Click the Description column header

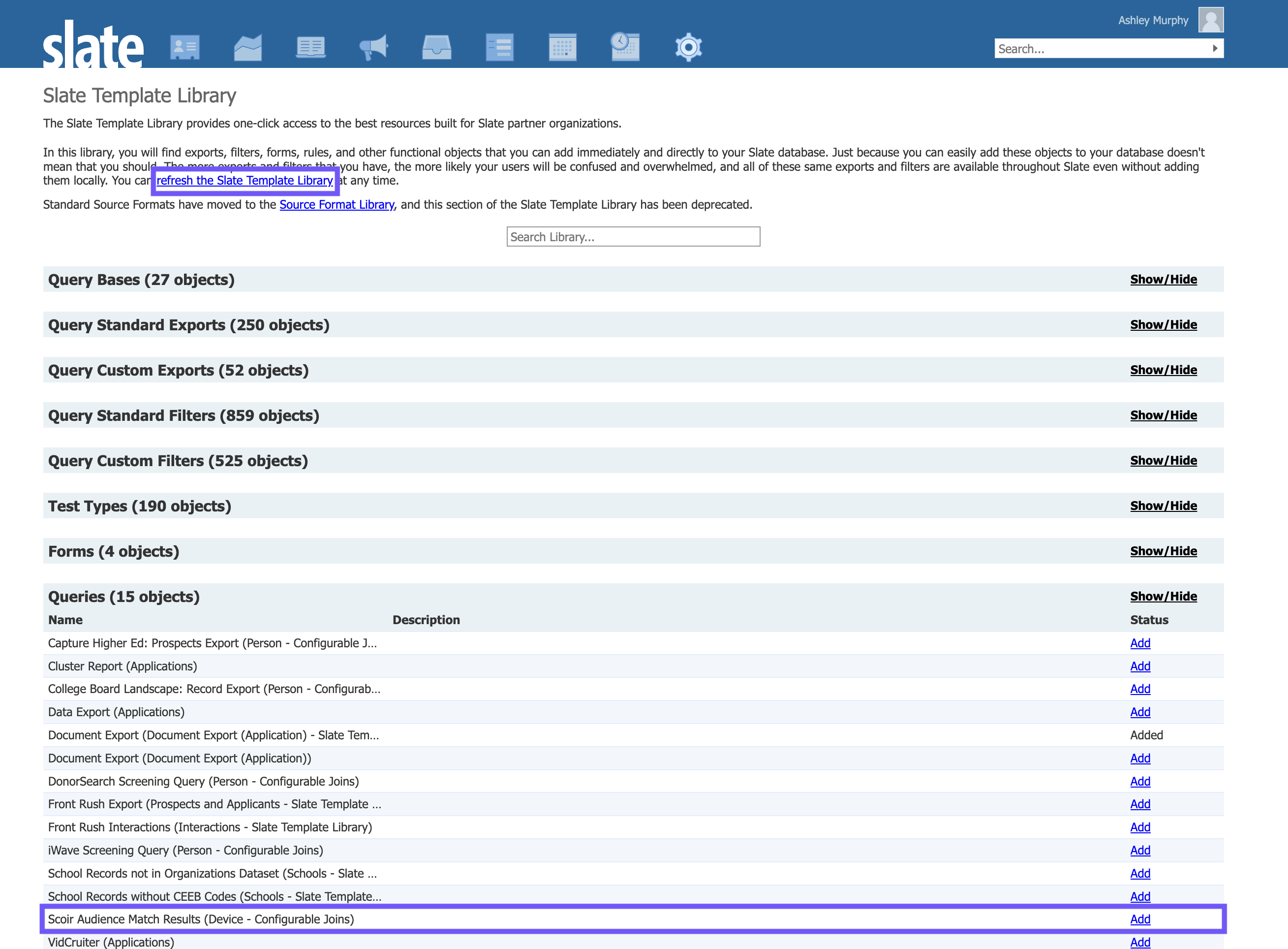click(426, 620)
